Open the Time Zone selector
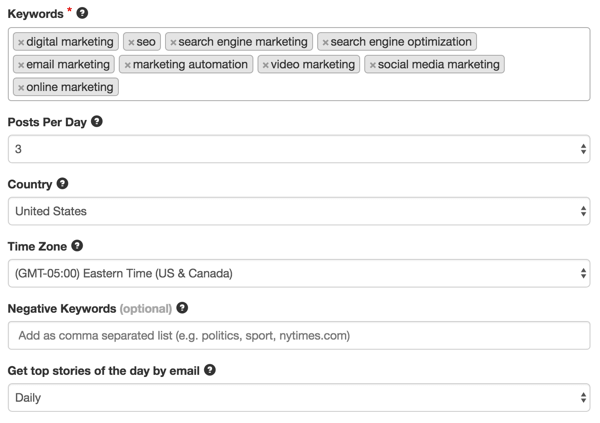The image size is (600, 423). coord(299,273)
